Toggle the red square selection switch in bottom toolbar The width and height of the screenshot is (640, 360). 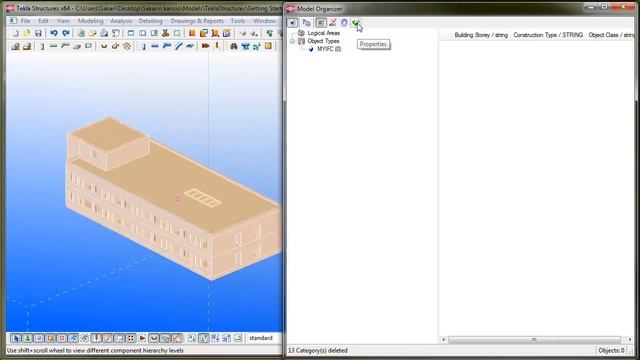click(62, 338)
